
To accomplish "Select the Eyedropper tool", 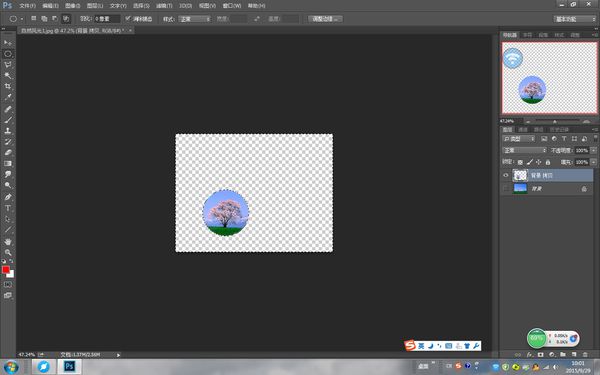I will pyautogui.click(x=8, y=97).
